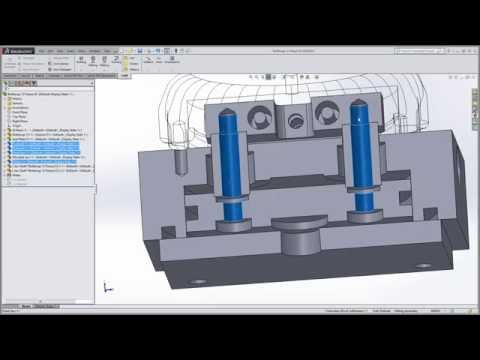
Task: Toggle the highlighted Section View icon
Action: click(x=268, y=77)
